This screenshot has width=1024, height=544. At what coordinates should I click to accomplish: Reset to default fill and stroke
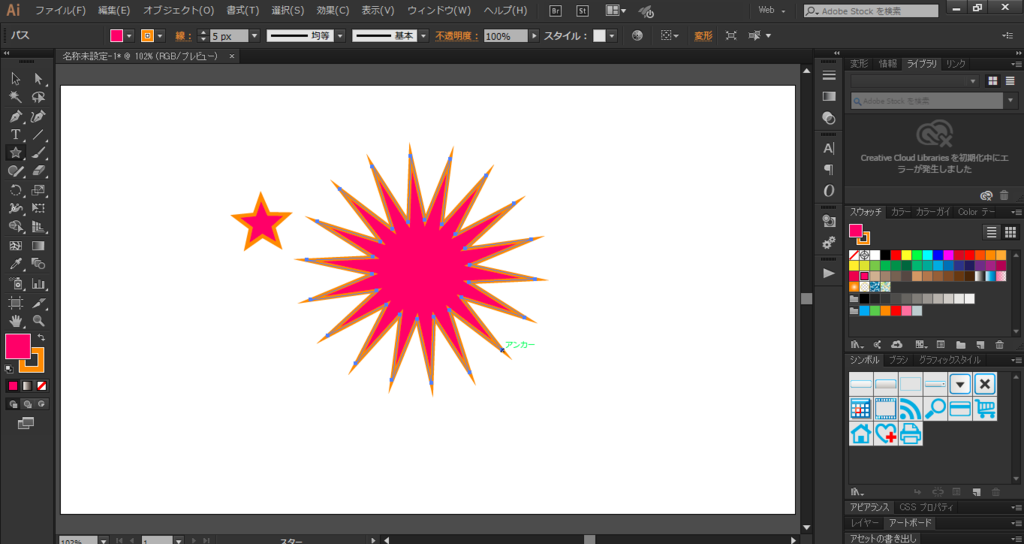pos(9,369)
